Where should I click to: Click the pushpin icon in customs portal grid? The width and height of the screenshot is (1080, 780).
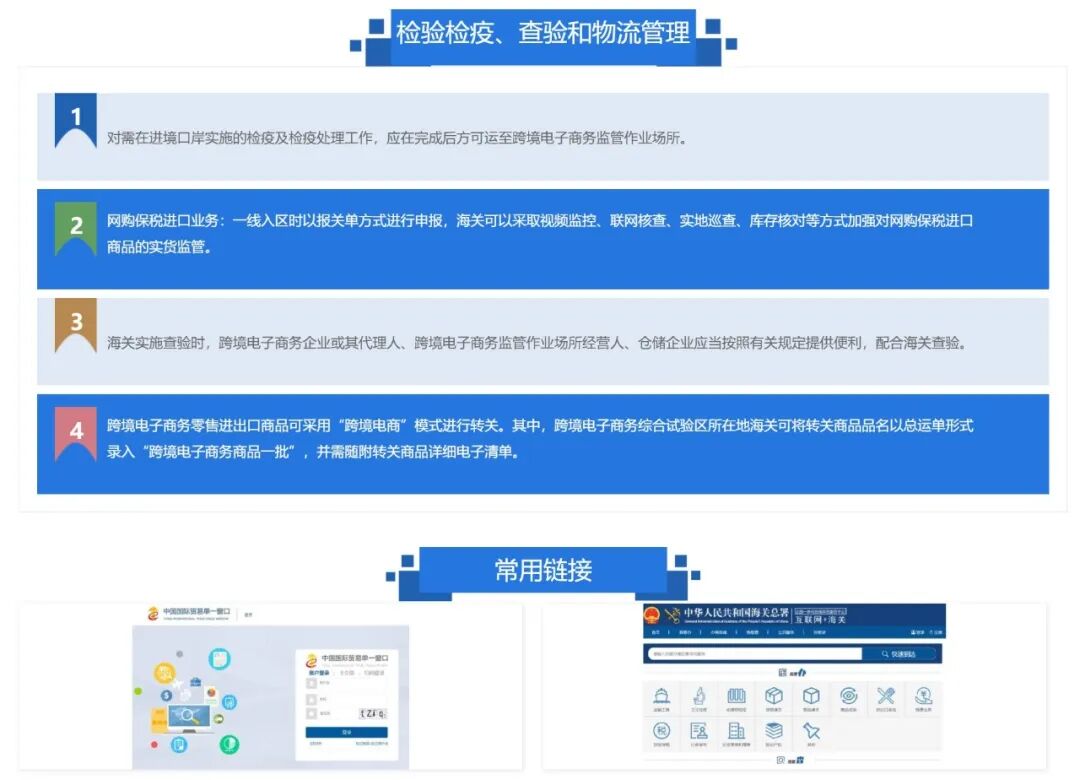click(811, 731)
